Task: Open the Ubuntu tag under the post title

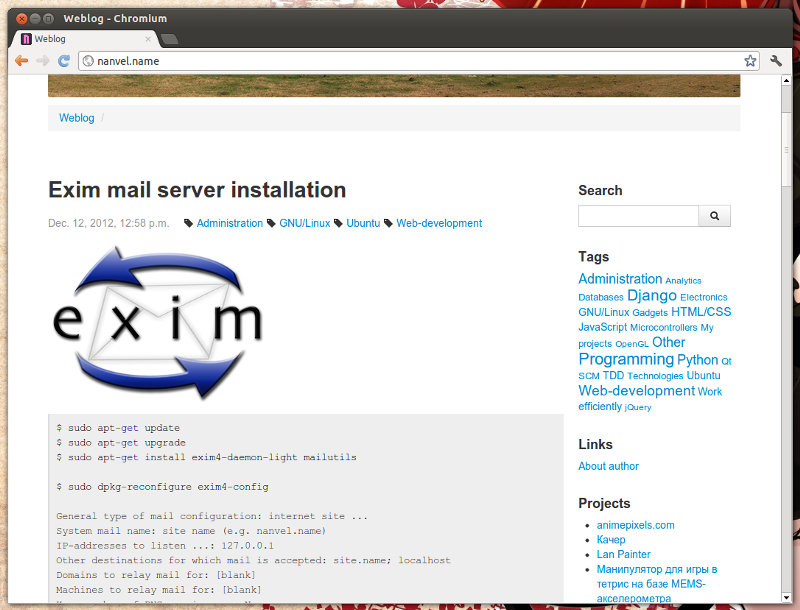Action: click(x=363, y=223)
